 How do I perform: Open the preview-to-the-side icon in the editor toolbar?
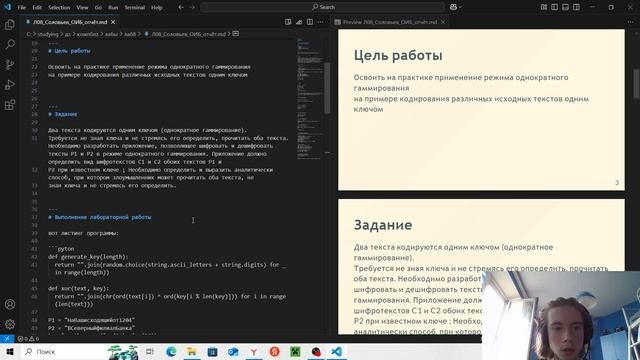pos(288,22)
